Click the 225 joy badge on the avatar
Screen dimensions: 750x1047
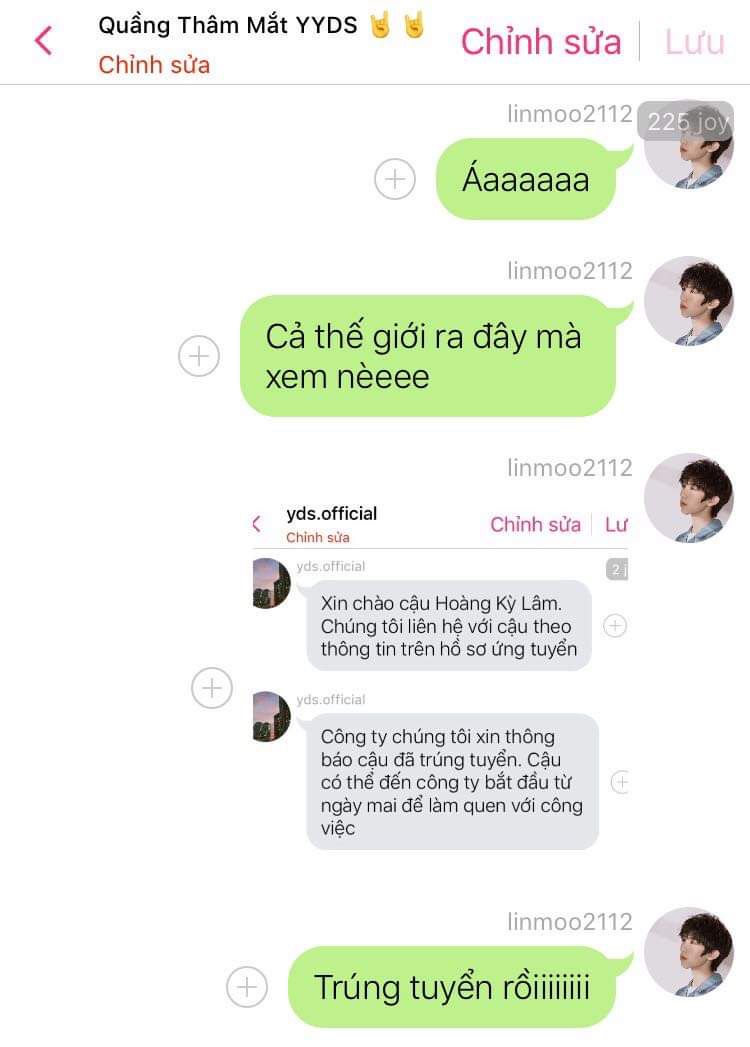pyautogui.click(x=686, y=122)
